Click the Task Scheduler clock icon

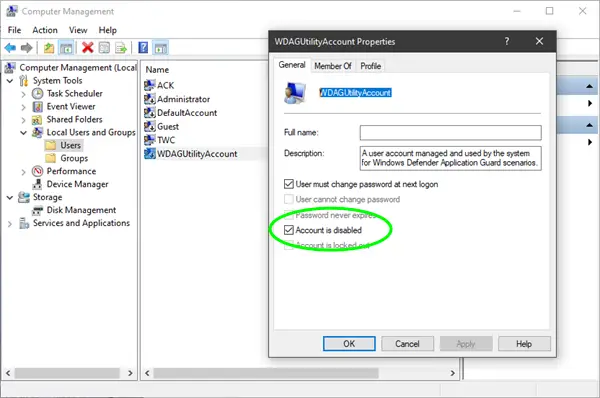[x=38, y=94]
